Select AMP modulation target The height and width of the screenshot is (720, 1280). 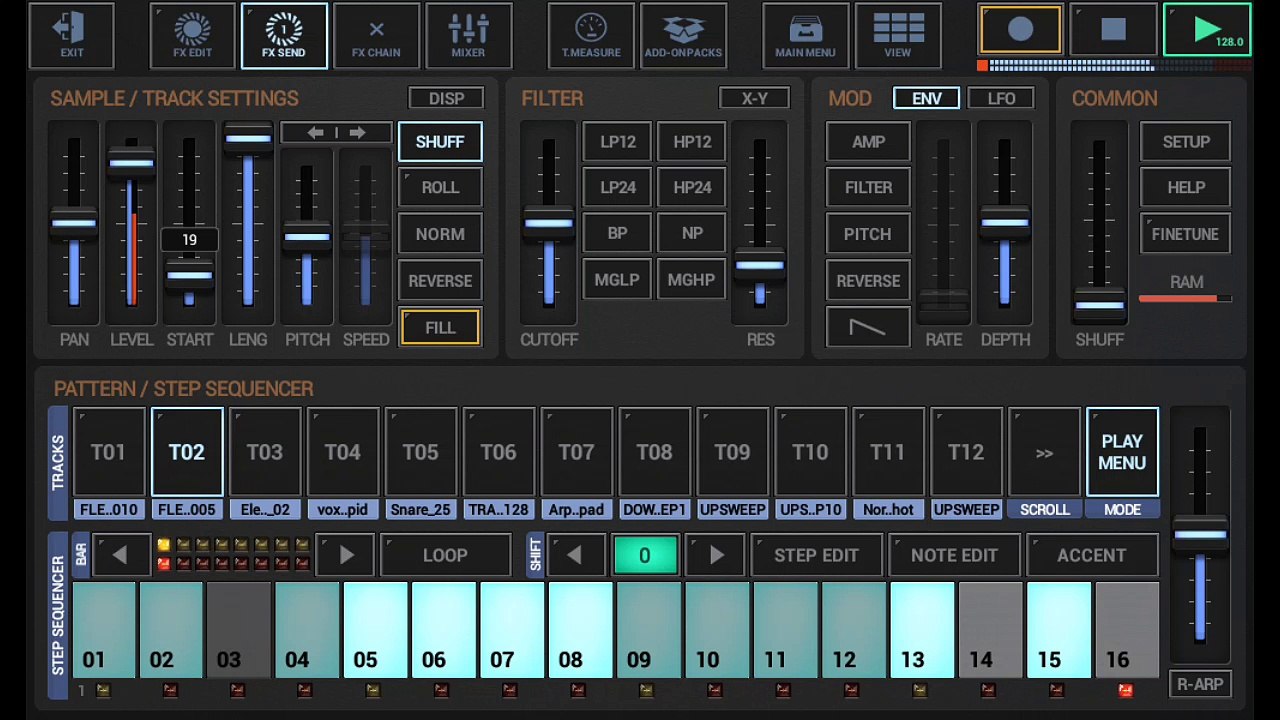click(x=868, y=142)
